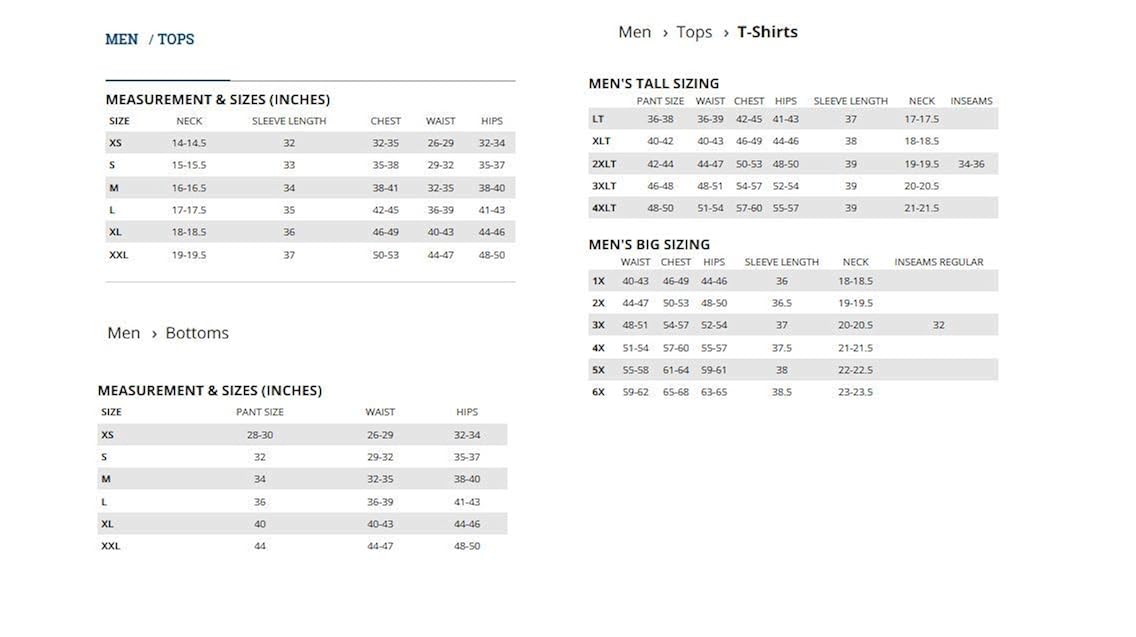Click the blue TOPS breadcrumb link
Screen dimensions: 1136x637
tap(176, 39)
